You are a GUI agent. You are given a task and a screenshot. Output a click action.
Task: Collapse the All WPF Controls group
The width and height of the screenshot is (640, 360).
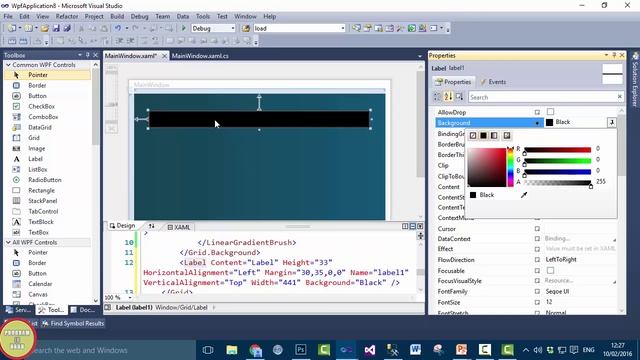click(8, 242)
